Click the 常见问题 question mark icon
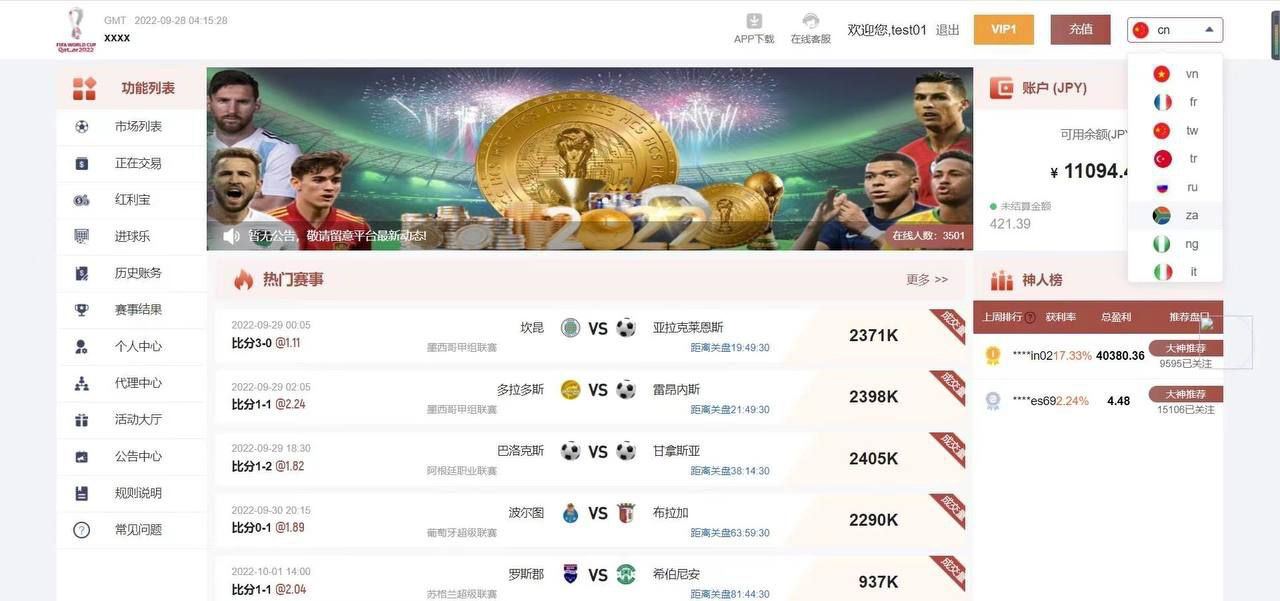The height and width of the screenshot is (601, 1280). 82,530
